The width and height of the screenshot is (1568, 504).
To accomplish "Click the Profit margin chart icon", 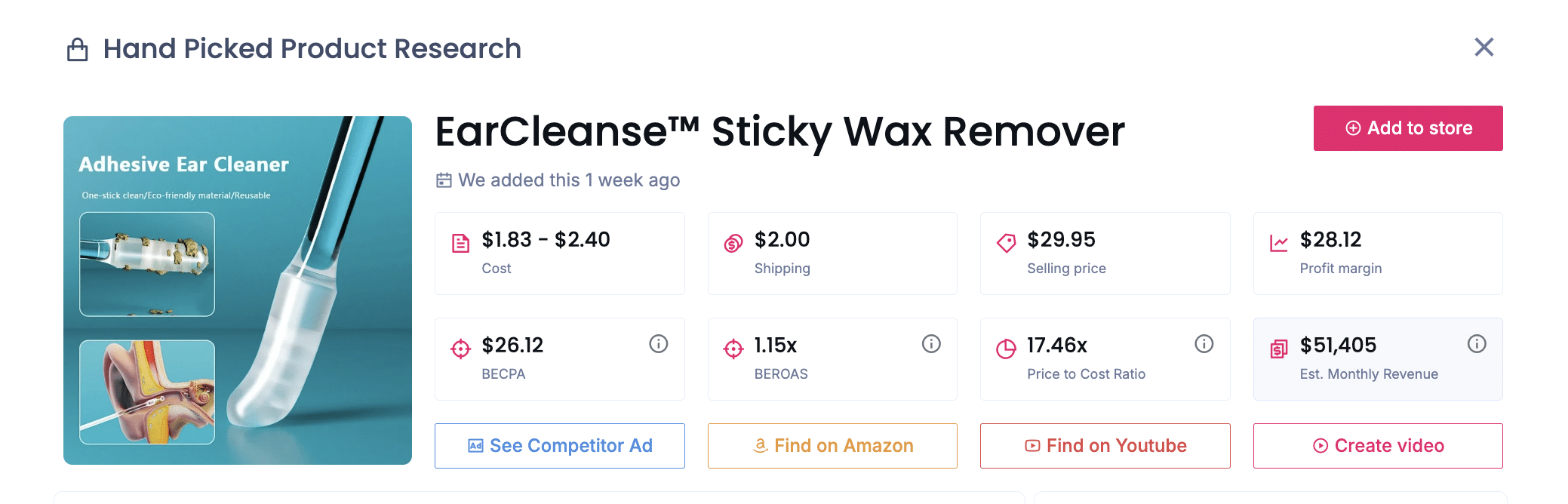I will [1278, 243].
